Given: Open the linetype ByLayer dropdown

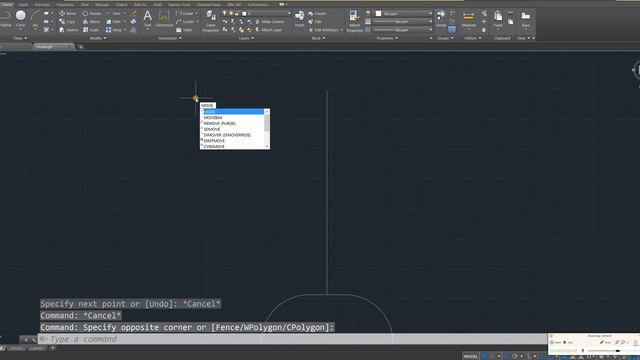Looking at the screenshot, I should click(403, 30).
